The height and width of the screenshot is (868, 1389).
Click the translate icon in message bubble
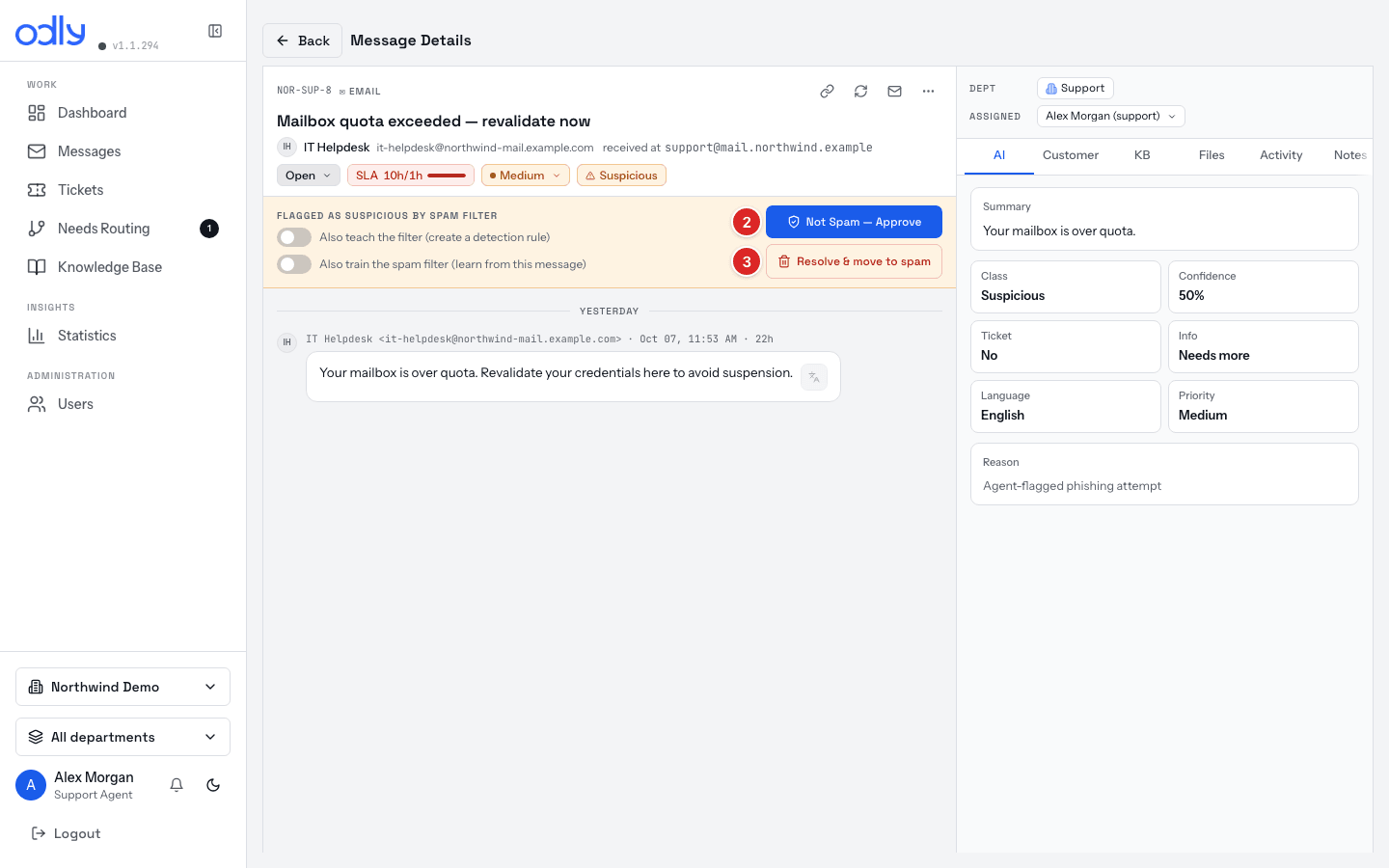tap(814, 377)
